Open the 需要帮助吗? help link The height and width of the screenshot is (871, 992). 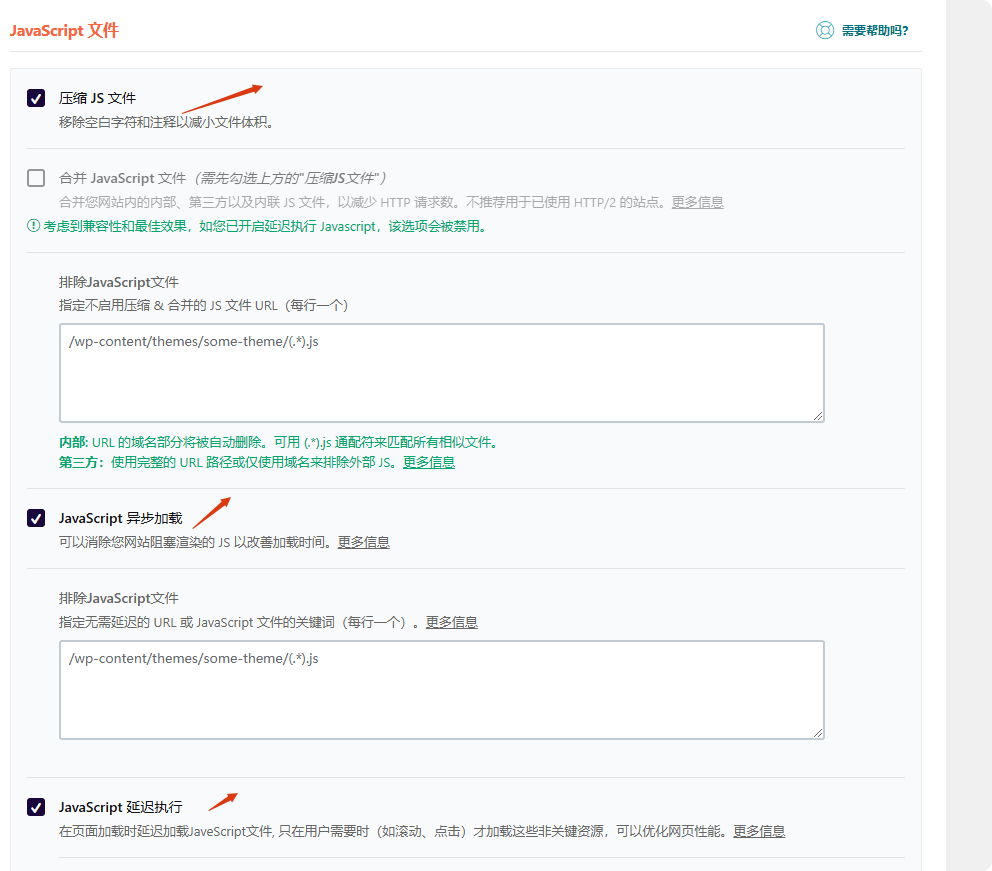[874, 30]
